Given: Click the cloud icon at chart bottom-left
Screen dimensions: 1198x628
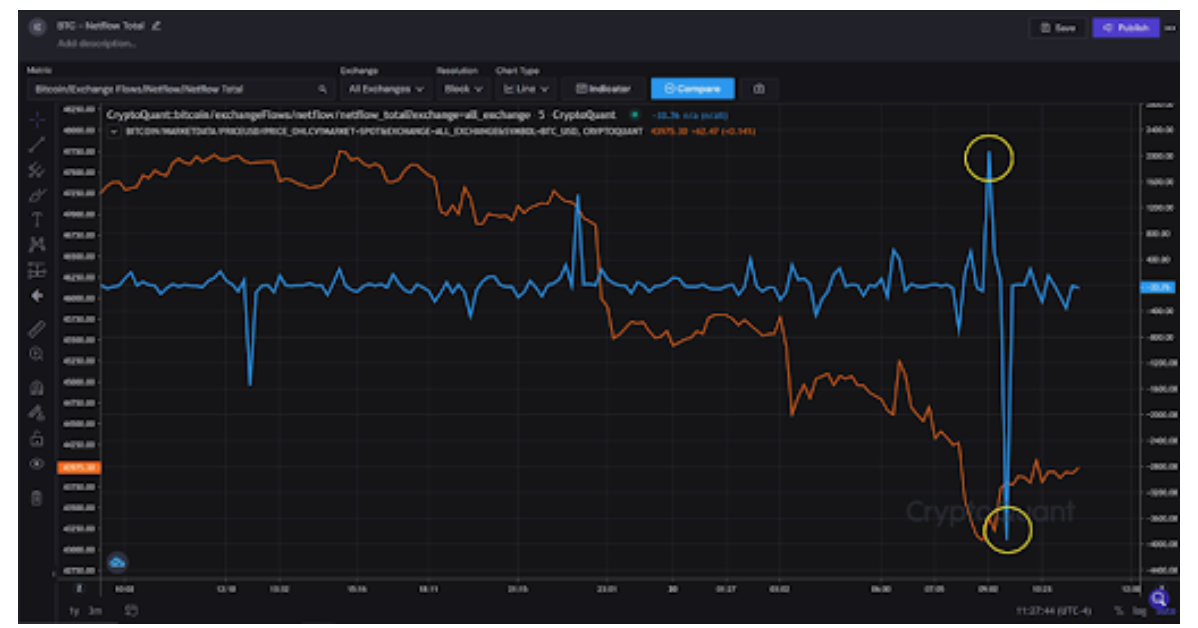Looking at the screenshot, I should click(117, 563).
